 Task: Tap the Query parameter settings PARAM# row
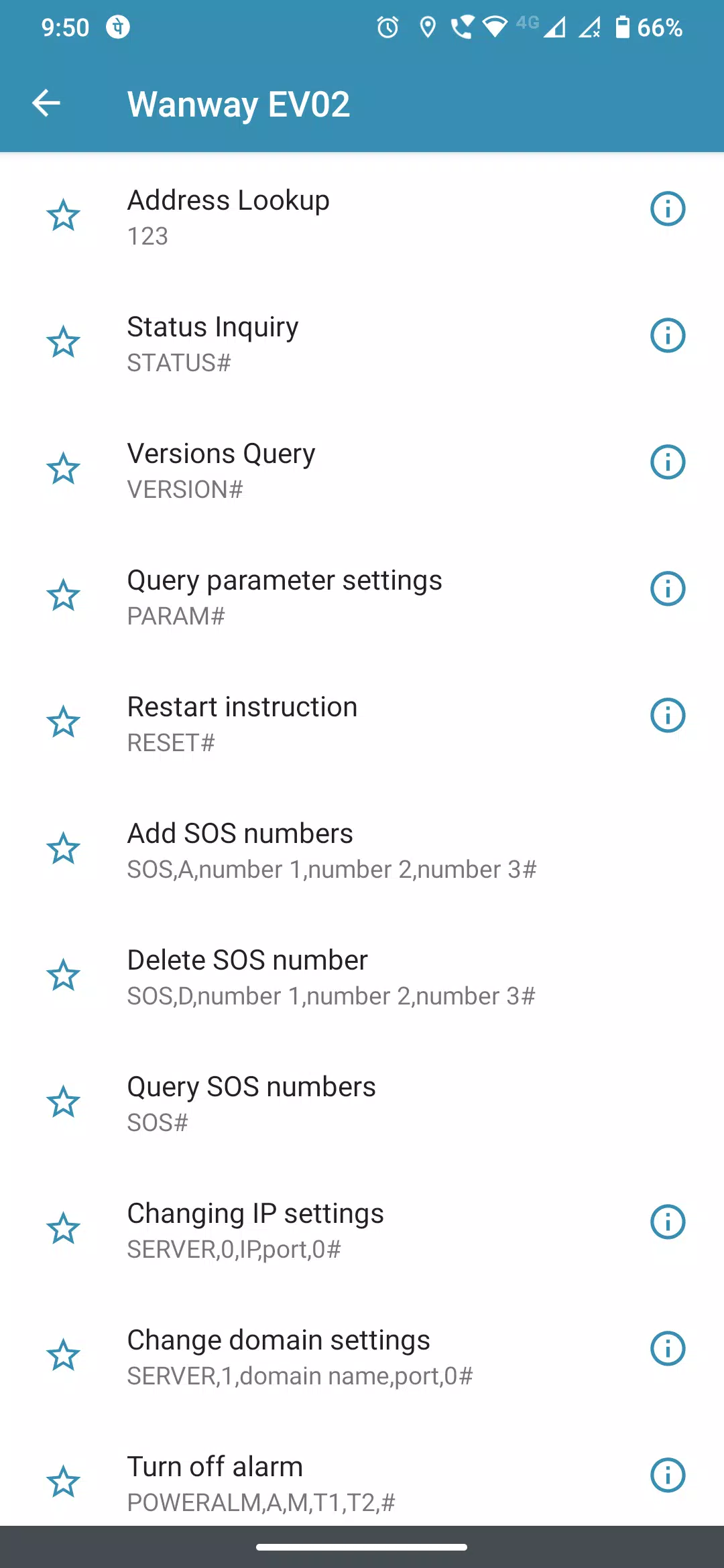(362, 596)
